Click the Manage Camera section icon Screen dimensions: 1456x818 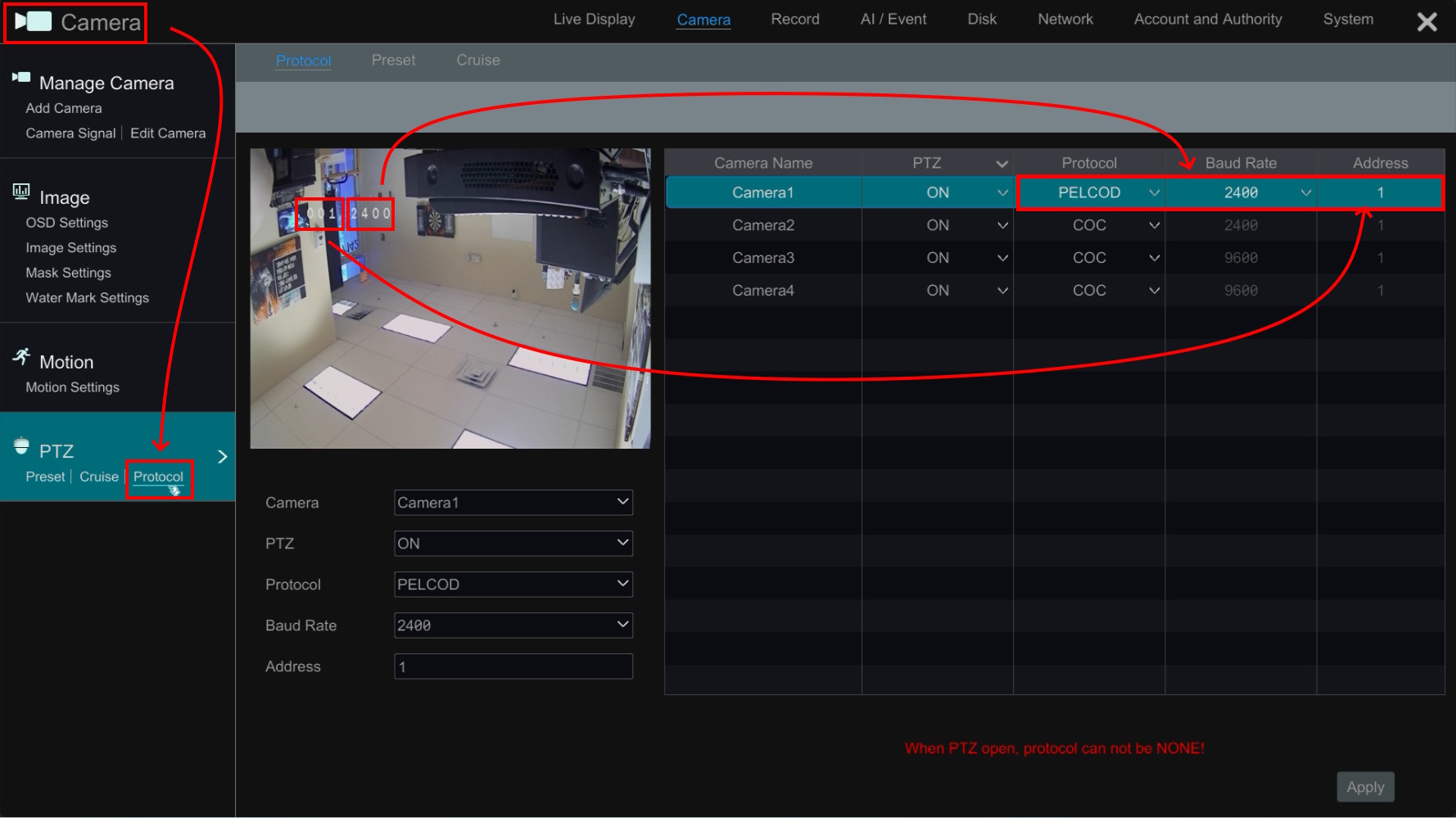click(21, 78)
